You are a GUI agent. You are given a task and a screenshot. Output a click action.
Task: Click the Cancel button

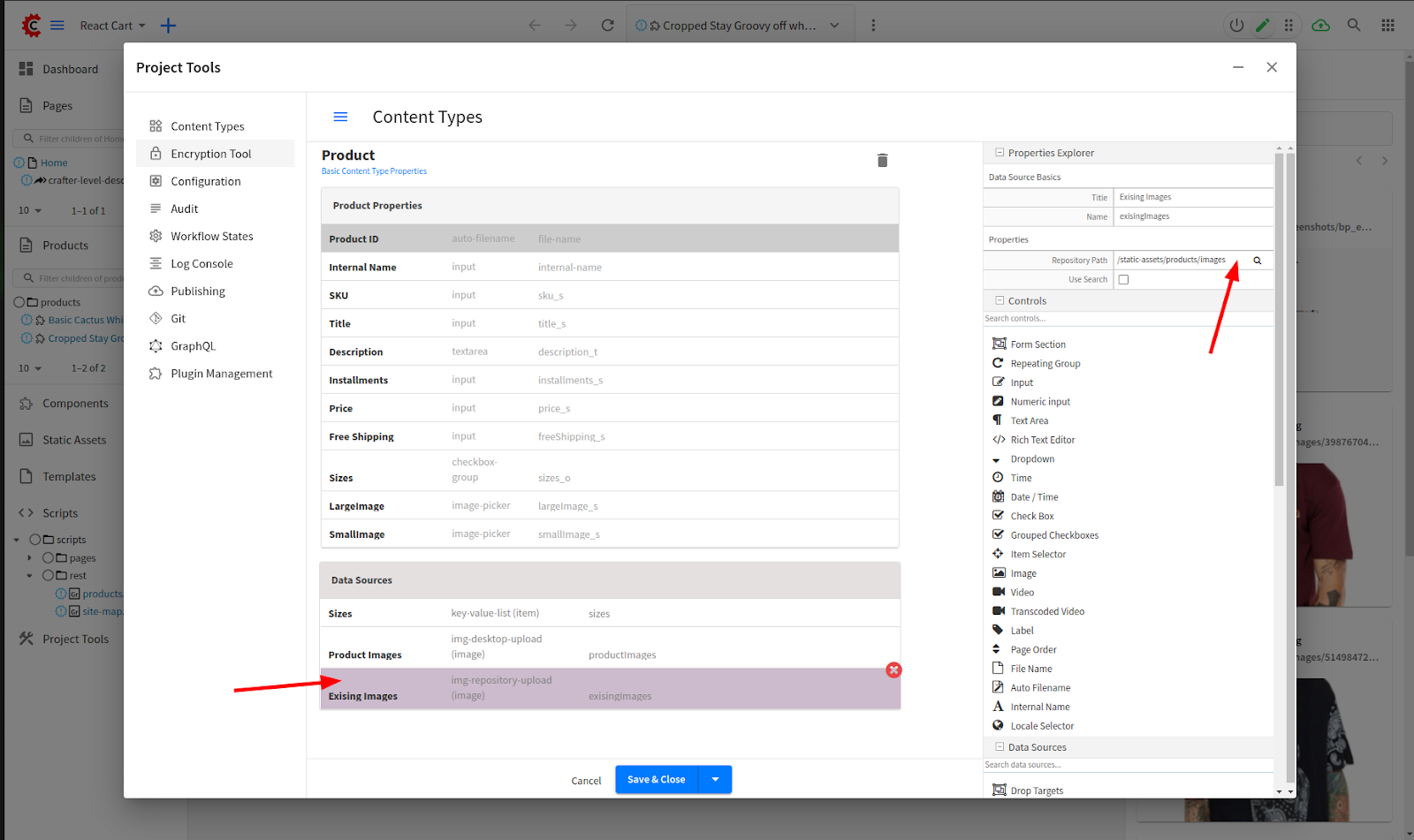[586, 781]
